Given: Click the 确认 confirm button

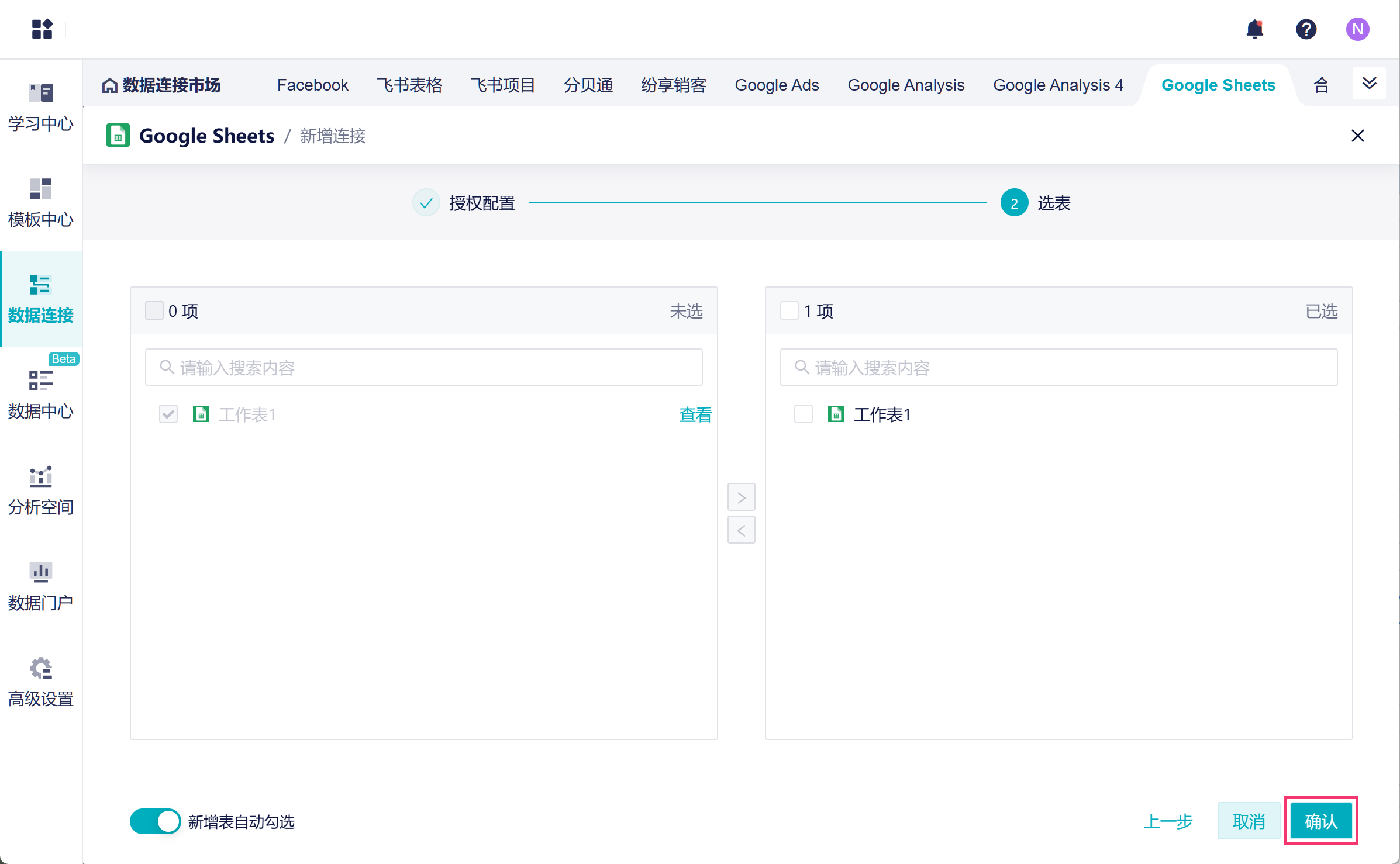Looking at the screenshot, I should pyautogui.click(x=1320, y=821).
